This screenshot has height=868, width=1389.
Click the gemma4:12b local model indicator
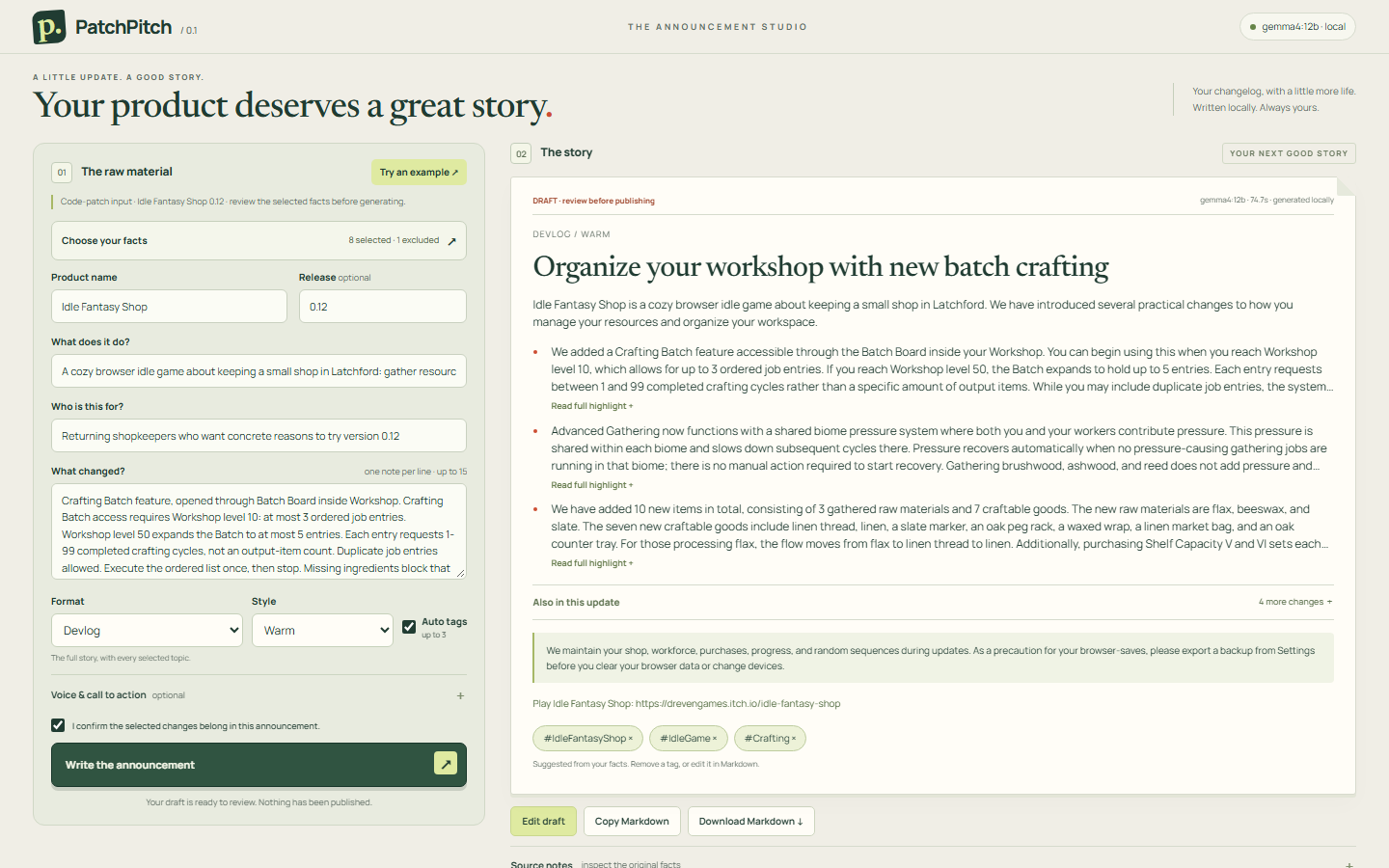[1297, 27]
